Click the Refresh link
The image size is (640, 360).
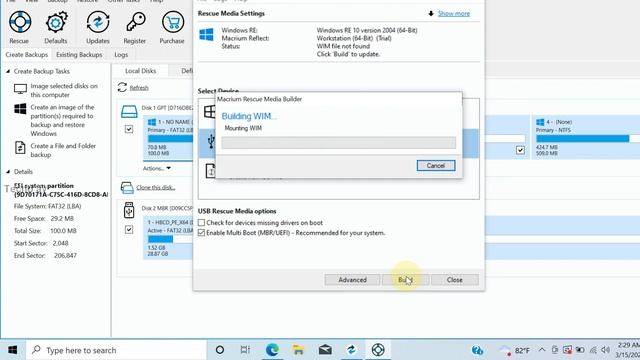139,88
